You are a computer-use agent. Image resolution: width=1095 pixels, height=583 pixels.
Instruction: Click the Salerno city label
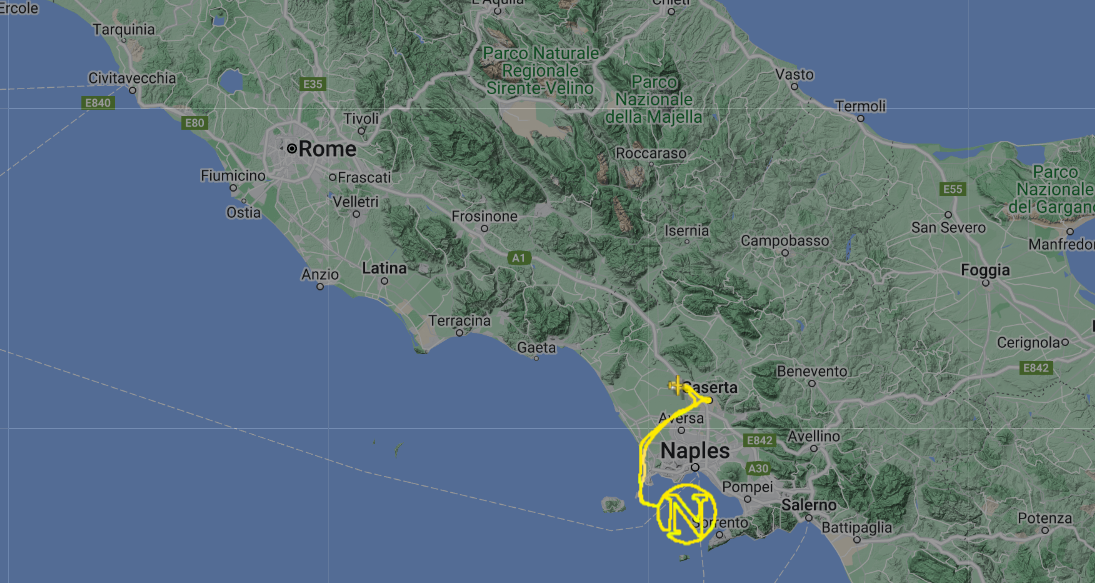[809, 504]
